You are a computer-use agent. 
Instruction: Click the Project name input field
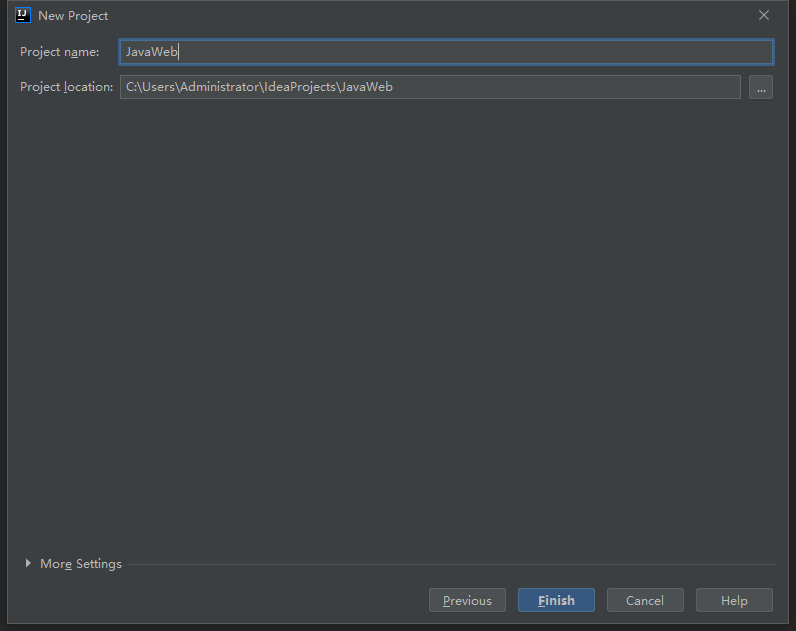click(x=446, y=52)
